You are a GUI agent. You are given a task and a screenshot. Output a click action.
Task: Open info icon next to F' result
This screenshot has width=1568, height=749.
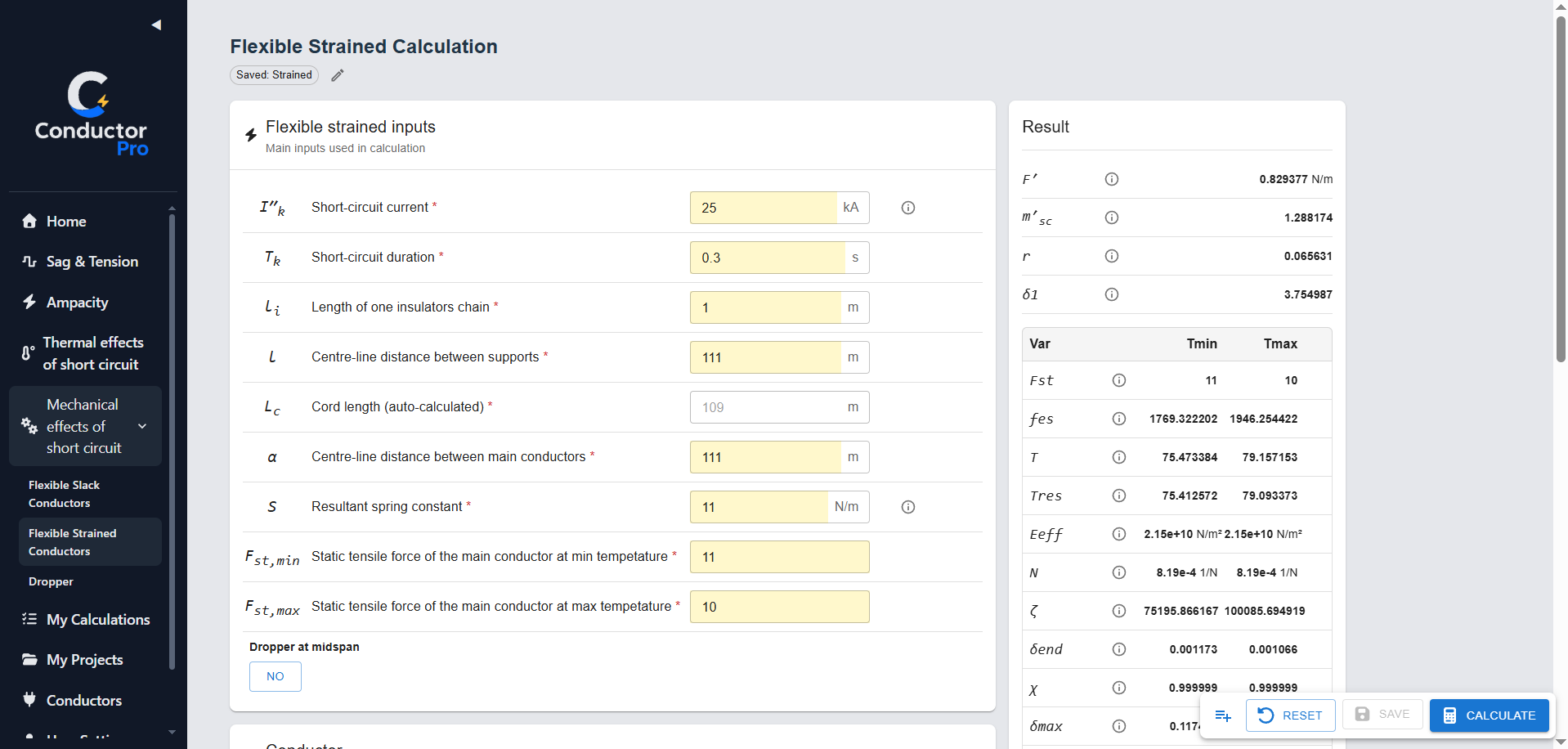click(x=1112, y=179)
